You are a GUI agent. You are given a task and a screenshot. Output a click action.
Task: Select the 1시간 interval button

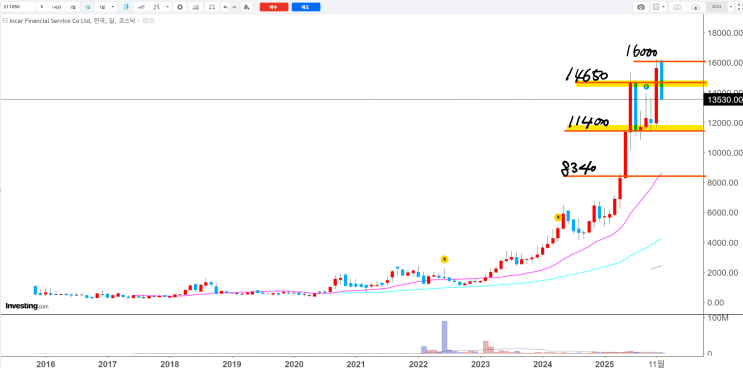(x=56, y=7)
